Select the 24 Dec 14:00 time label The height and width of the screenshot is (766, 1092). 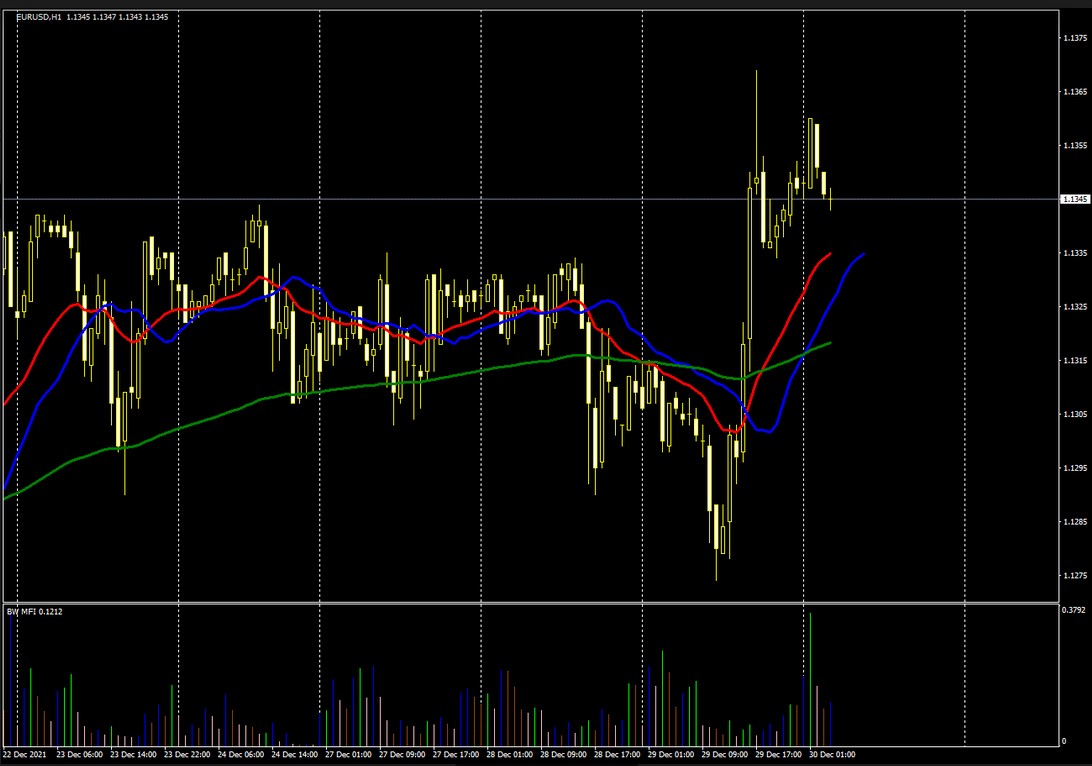[295, 754]
